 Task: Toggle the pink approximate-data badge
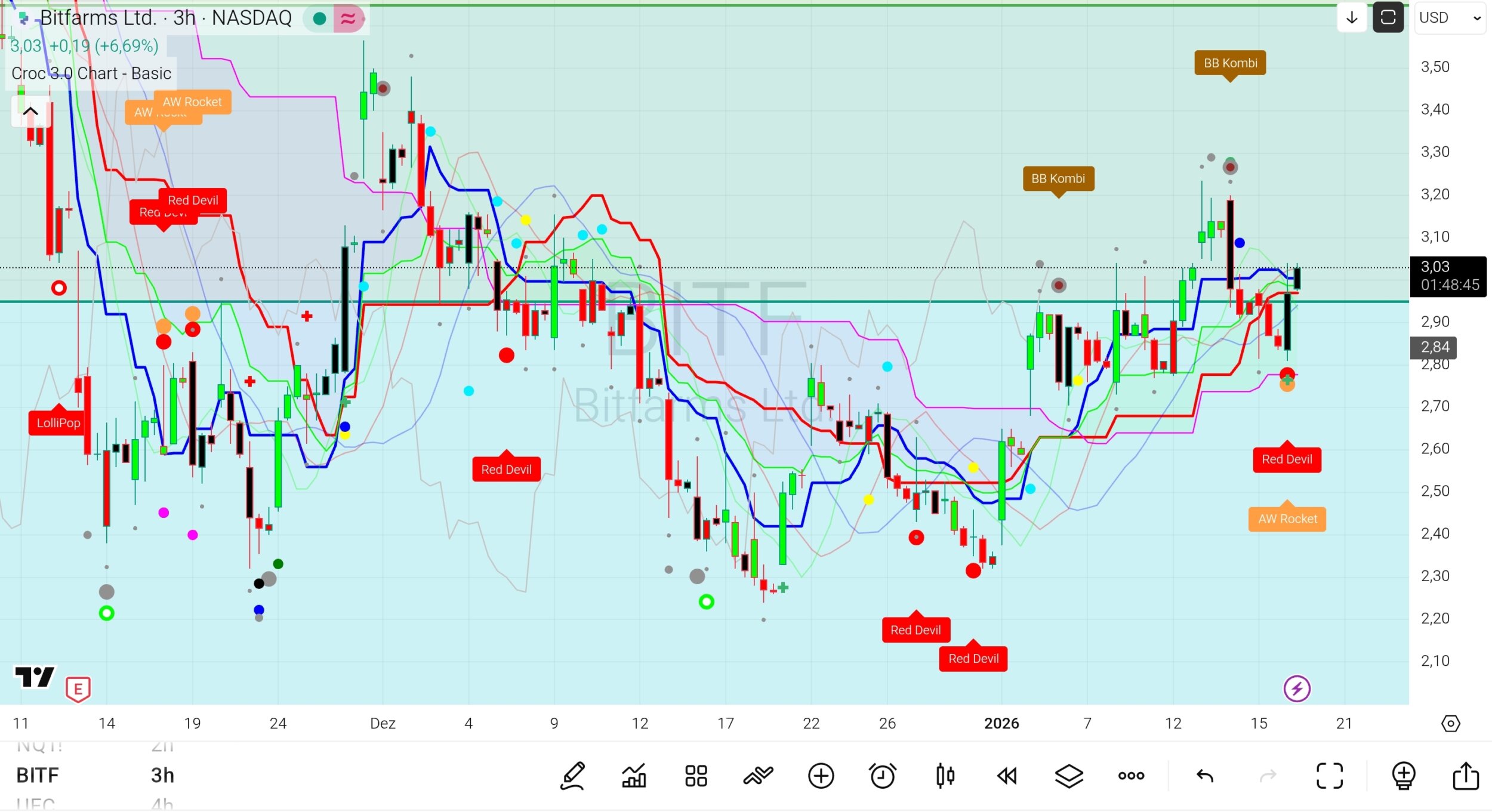click(x=348, y=18)
